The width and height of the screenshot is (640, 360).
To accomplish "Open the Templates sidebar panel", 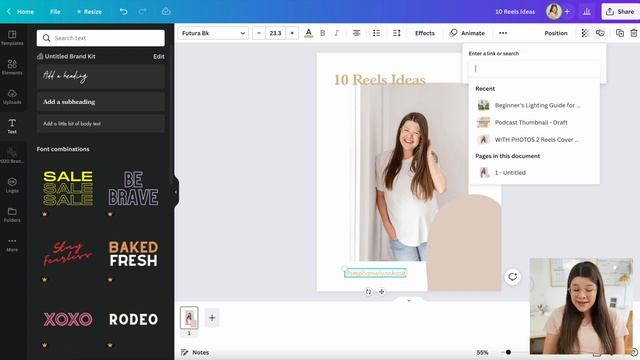I will pos(12,38).
